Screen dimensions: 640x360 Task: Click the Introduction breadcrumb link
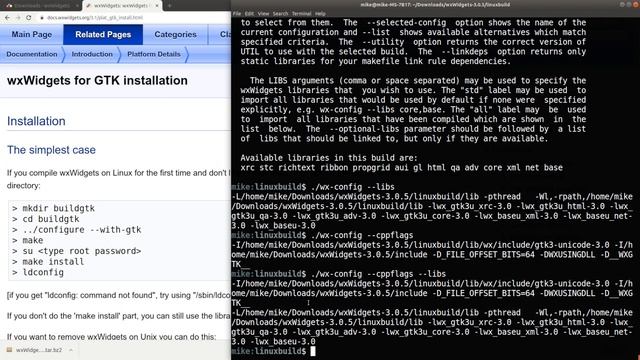tap(92, 54)
